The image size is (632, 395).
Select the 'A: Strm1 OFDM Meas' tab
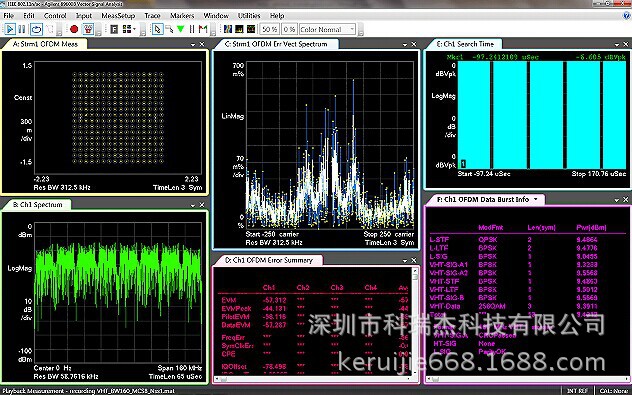click(45, 44)
